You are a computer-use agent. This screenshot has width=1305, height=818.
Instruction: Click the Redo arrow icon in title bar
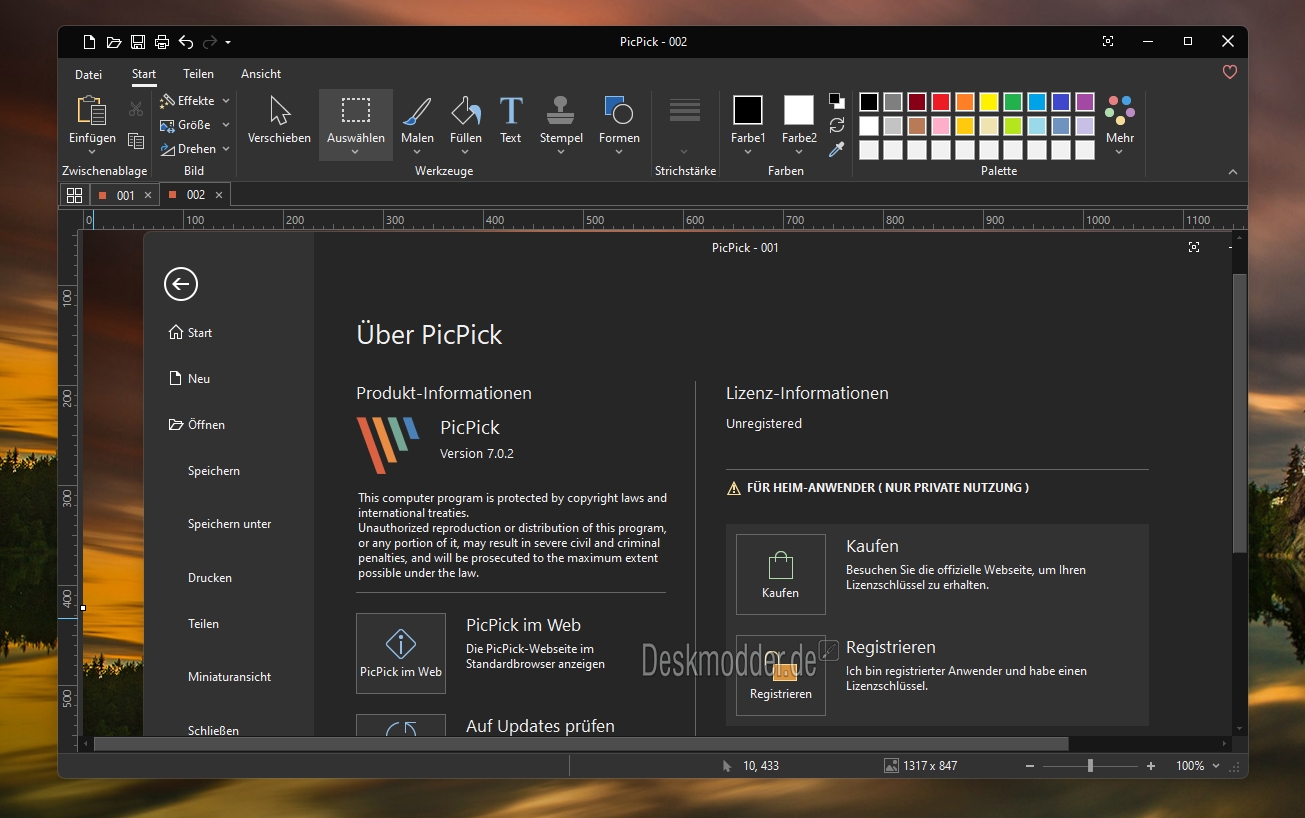point(210,42)
